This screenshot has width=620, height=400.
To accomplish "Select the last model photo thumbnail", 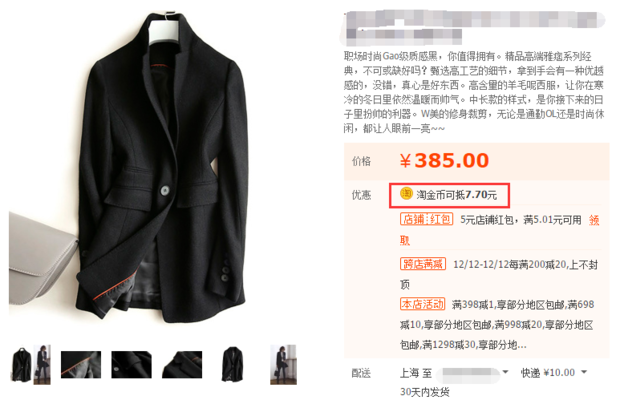I will 283,364.
